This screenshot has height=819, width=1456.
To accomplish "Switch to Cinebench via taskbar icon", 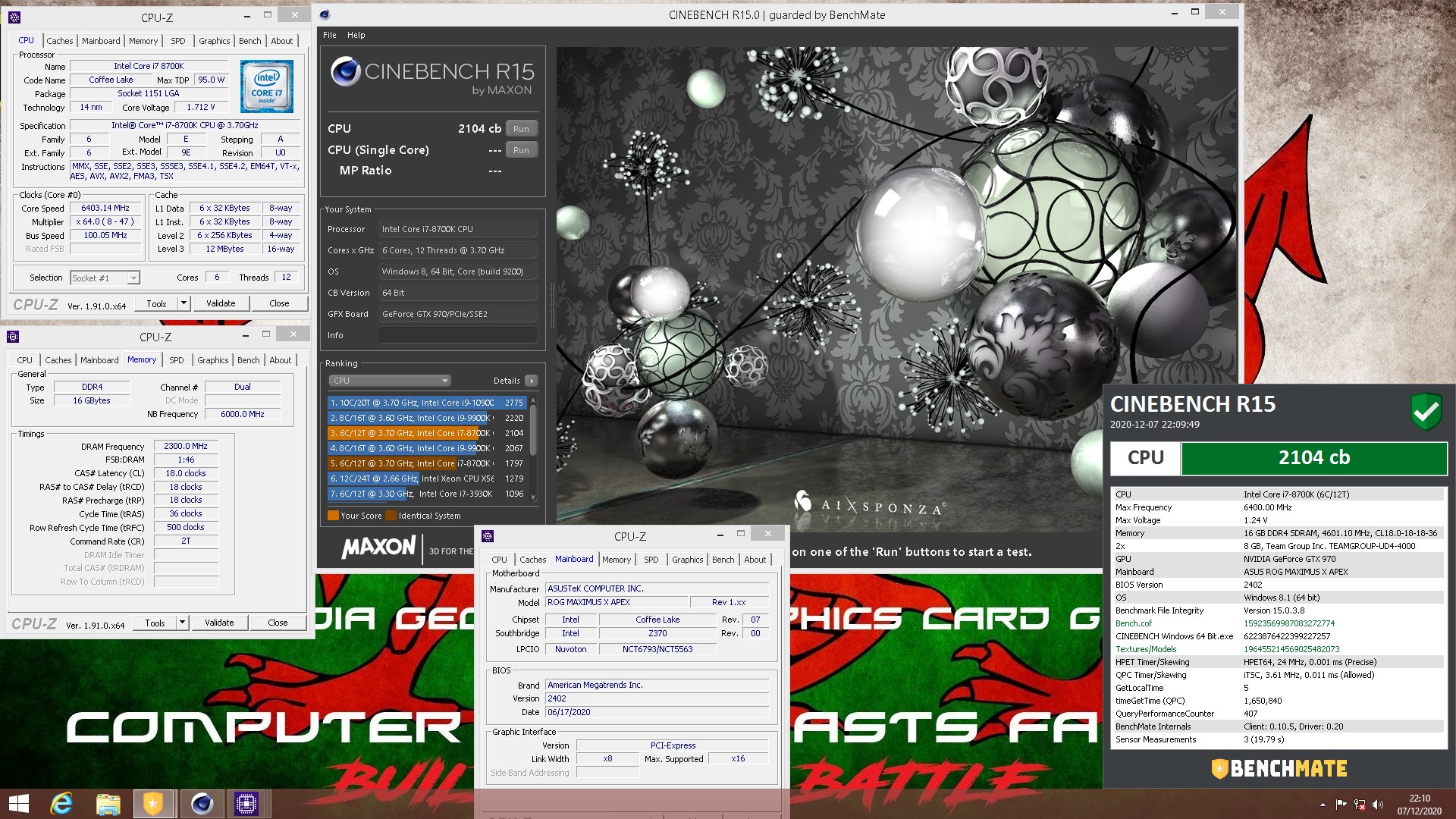I will (201, 803).
